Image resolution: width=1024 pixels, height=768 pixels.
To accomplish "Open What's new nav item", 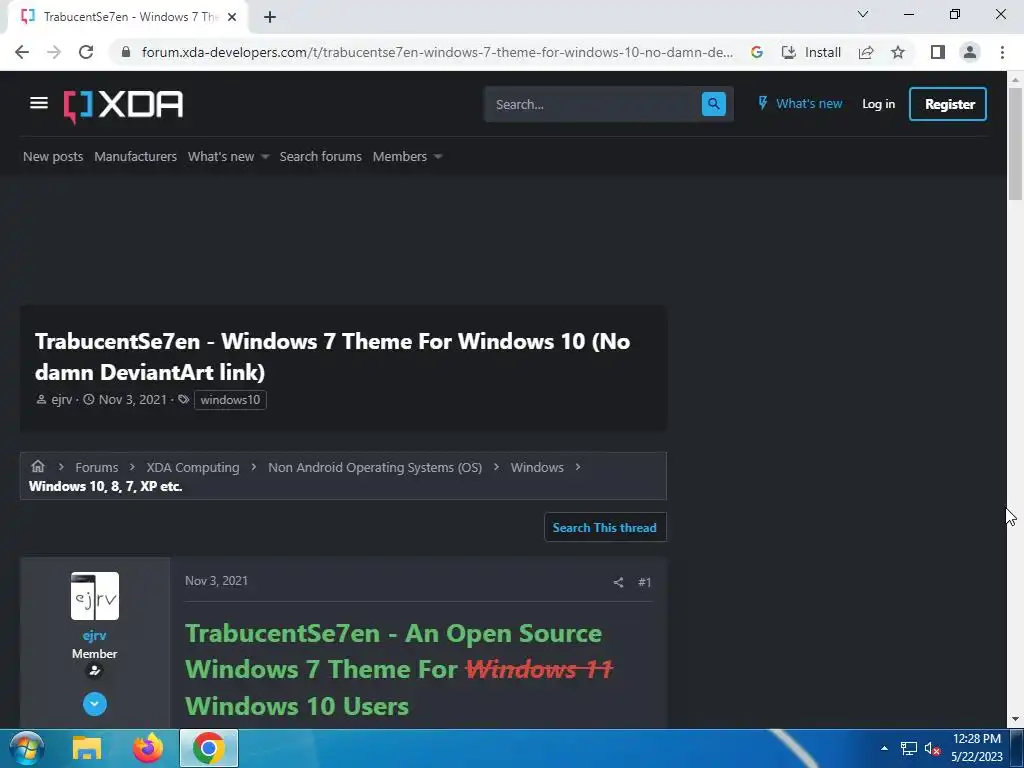I will pos(221,156).
